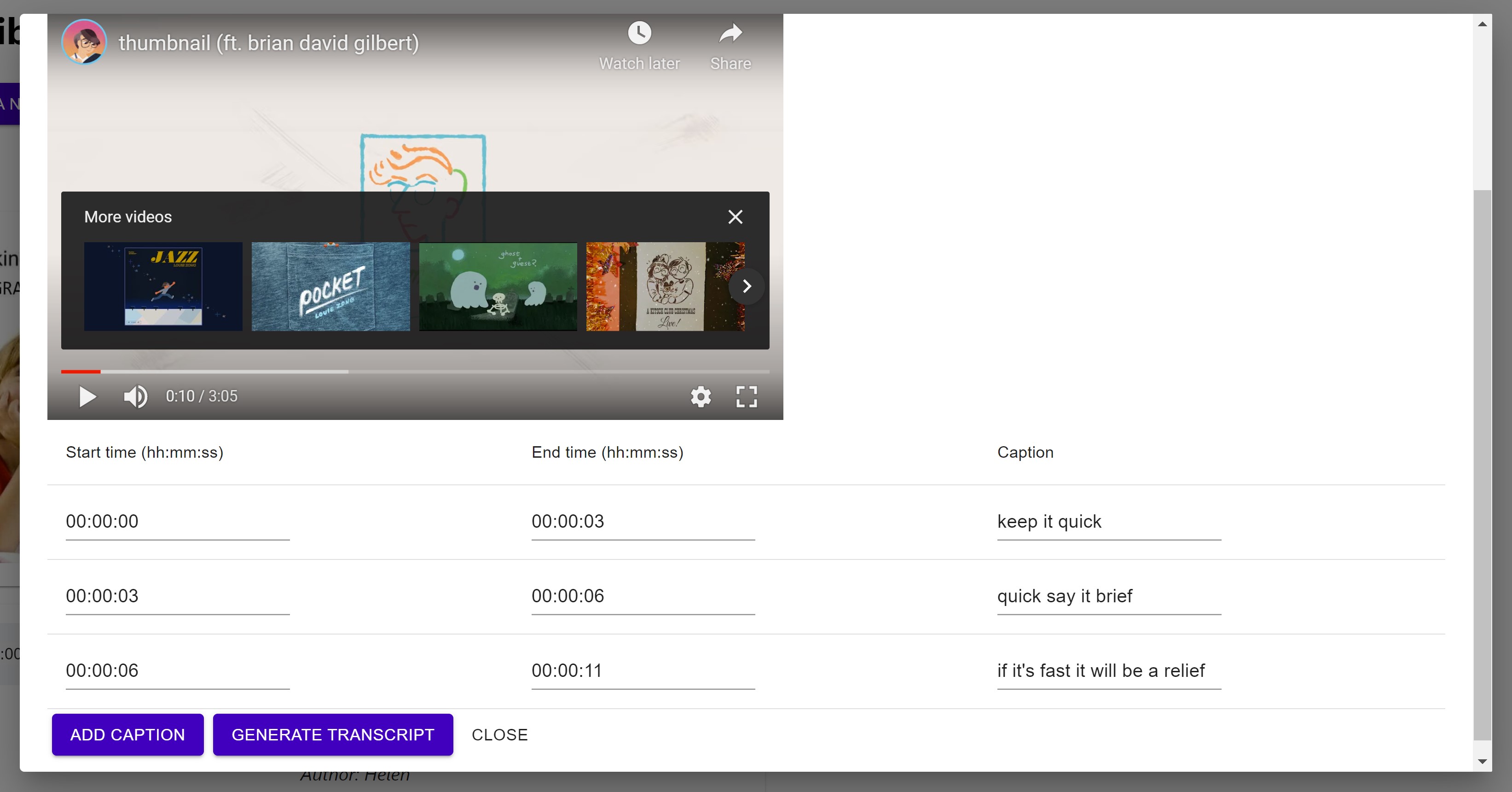Enter fullscreen mode on video
1512x792 pixels.
pos(746,397)
